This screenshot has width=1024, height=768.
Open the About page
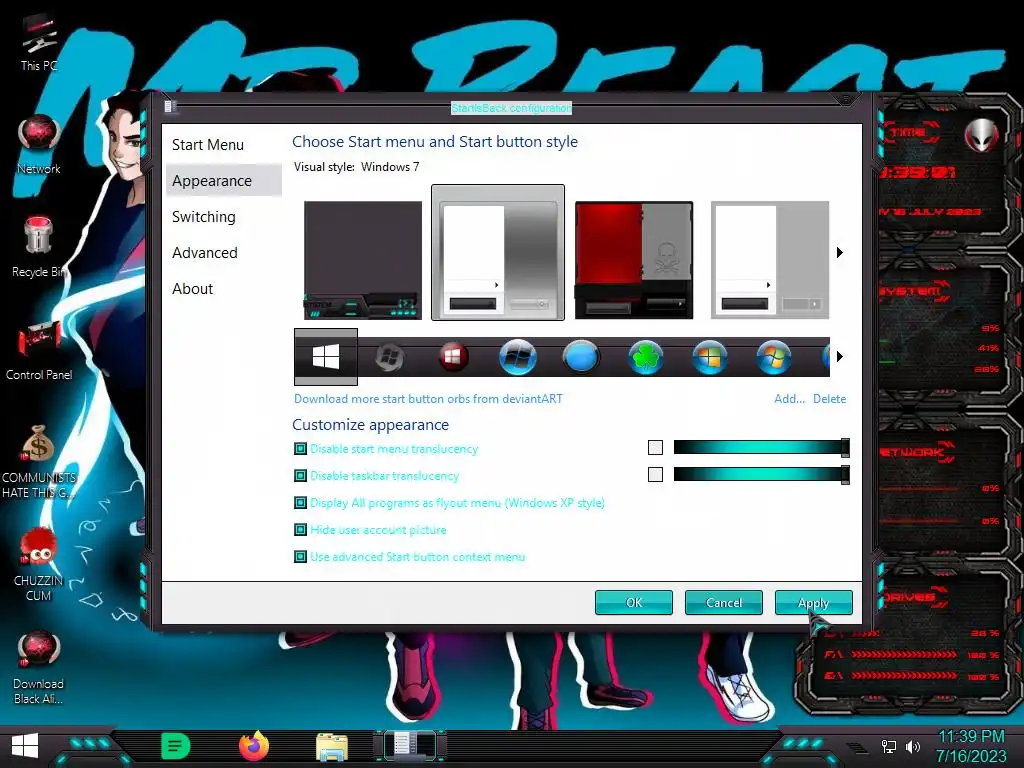click(192, 289)
